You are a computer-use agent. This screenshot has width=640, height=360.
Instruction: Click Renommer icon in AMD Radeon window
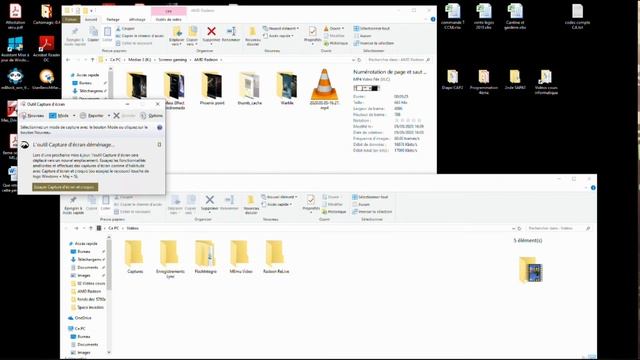[231, 34]
